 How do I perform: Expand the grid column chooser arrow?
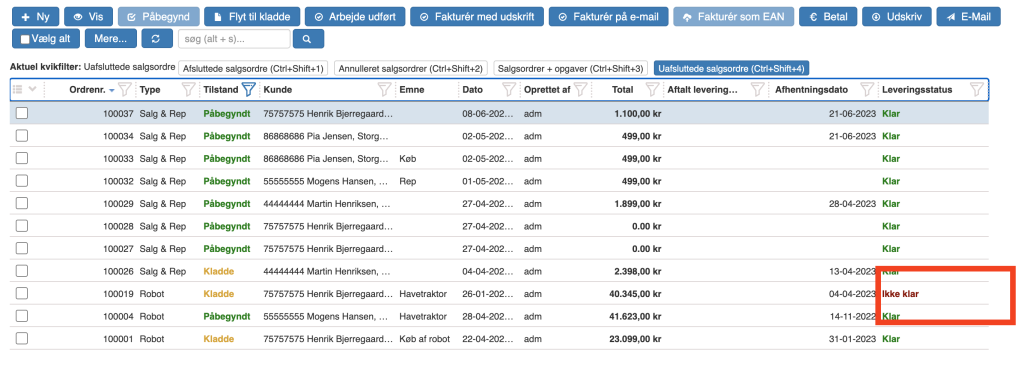pyautogui.click(x=32, y=89)
